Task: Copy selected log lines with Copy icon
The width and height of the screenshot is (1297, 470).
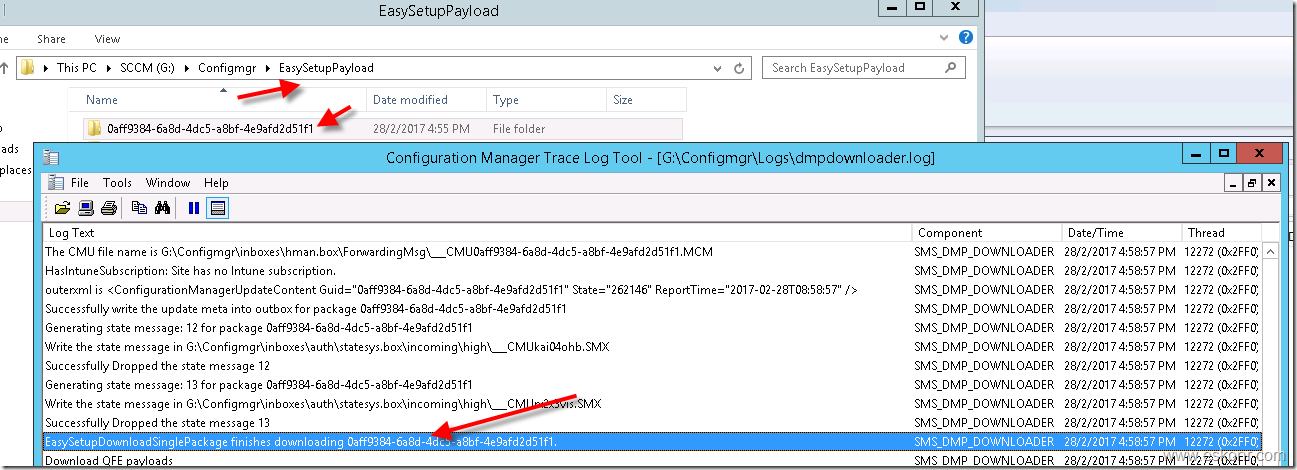Action: click(x=140, y=208)
